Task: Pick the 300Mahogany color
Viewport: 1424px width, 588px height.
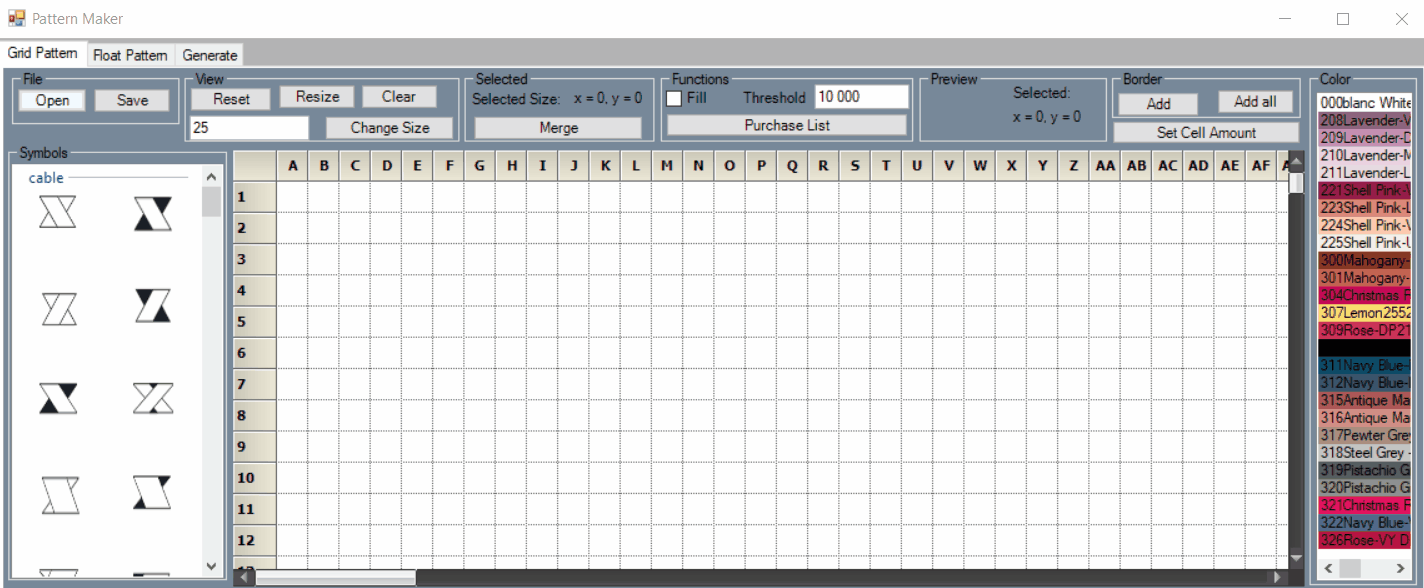Action: [x=1364, y=260]
